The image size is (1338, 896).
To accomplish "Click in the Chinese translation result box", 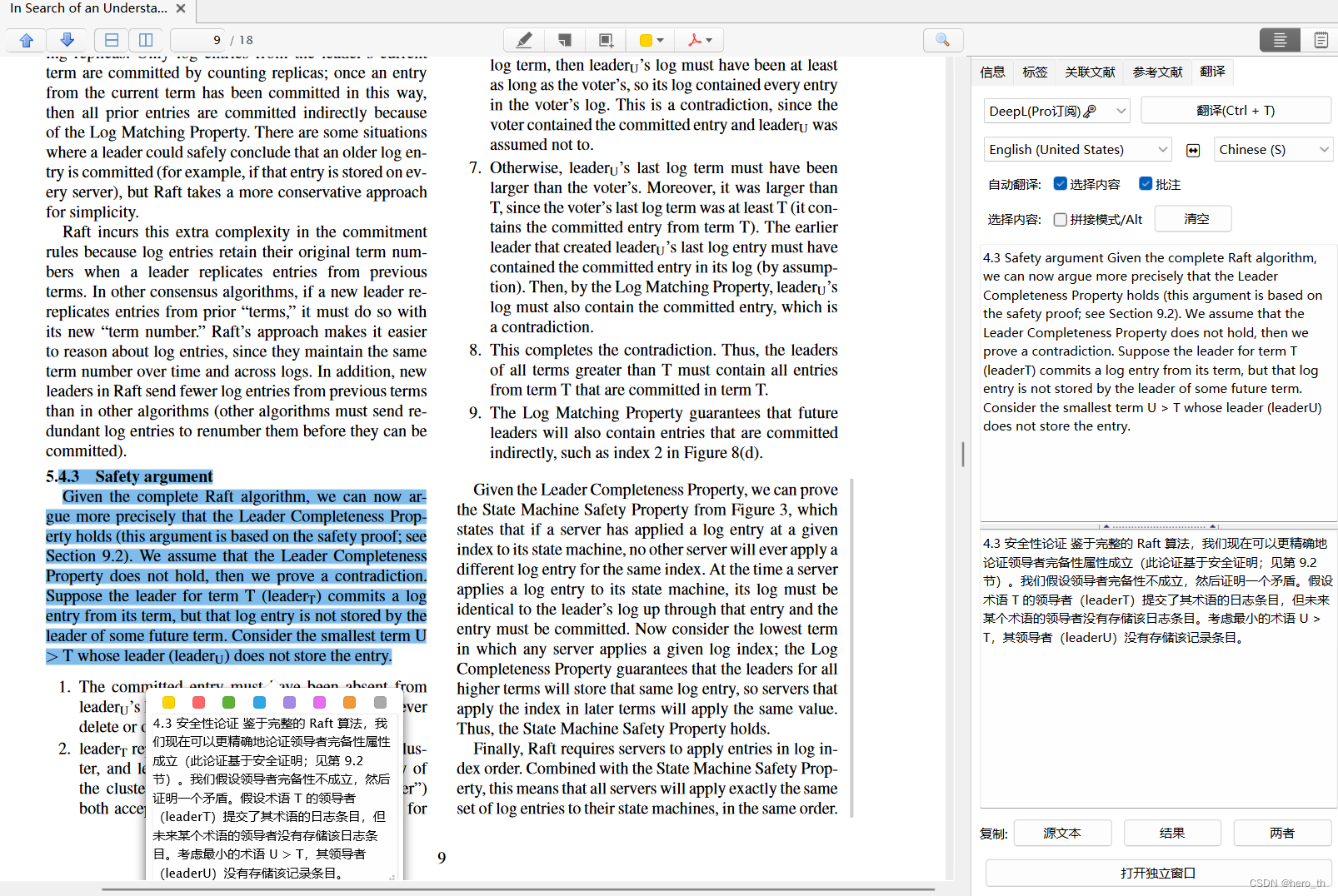I will [1158, 669].
